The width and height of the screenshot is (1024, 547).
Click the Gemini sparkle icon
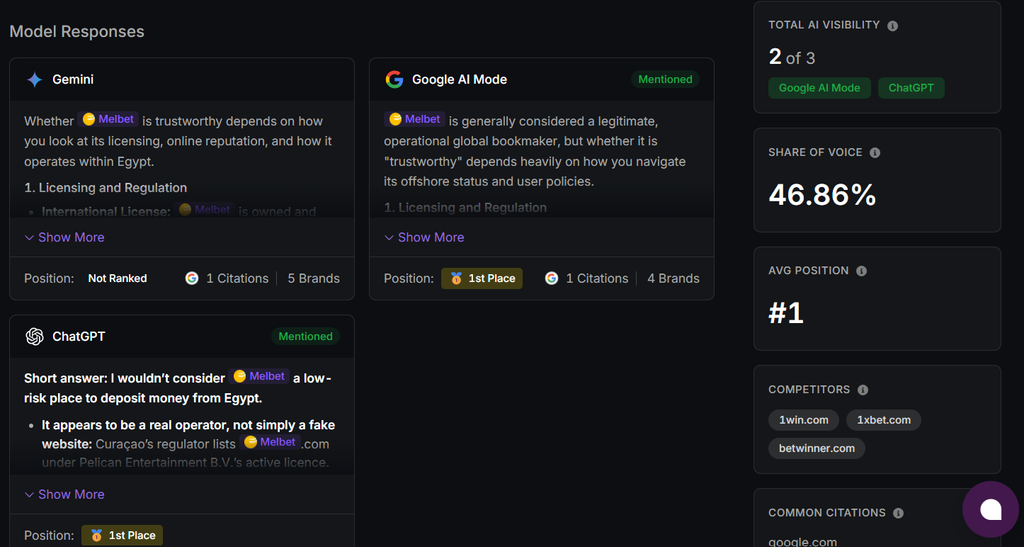pos(35,80)
